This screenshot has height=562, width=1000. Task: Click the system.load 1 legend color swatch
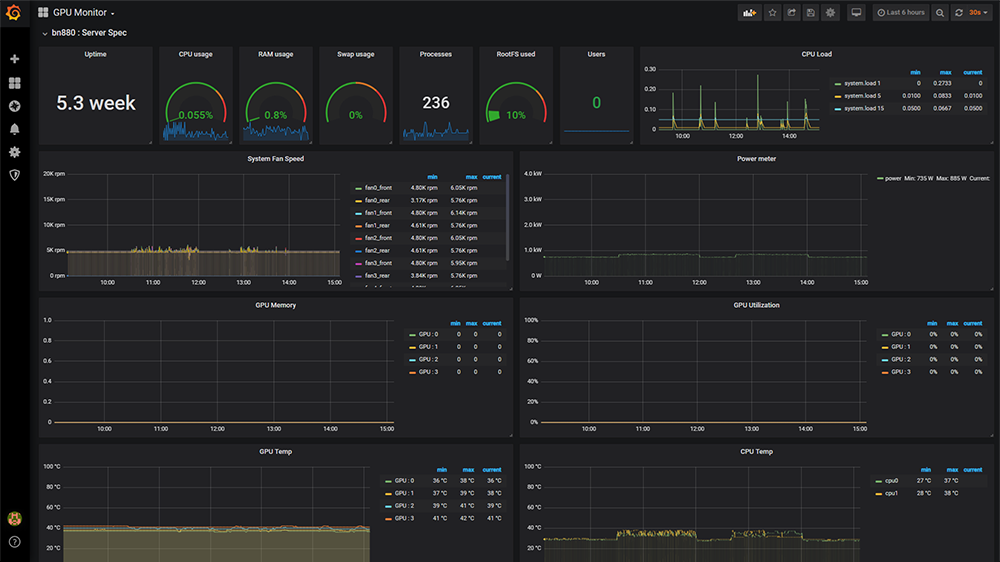(x=838, y=84)
